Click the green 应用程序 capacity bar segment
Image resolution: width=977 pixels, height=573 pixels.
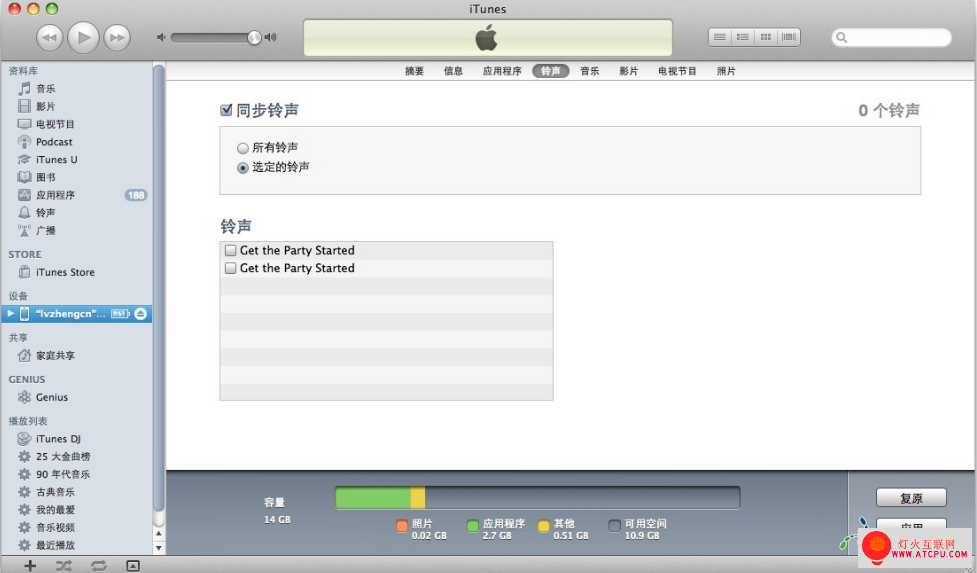click(373, 498)
